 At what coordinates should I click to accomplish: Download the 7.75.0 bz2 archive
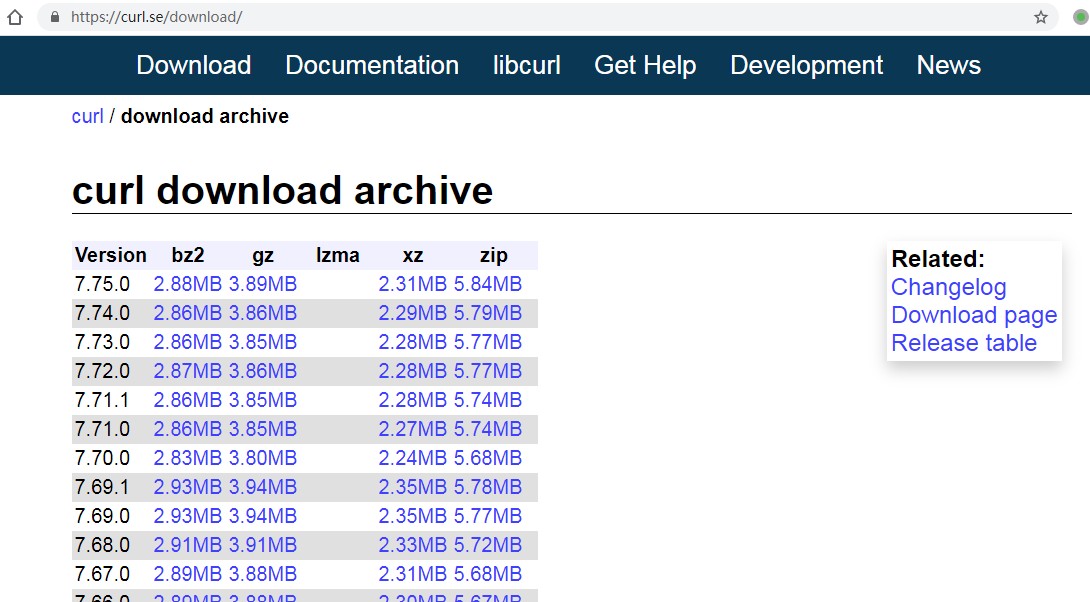(x=187, y=284)
